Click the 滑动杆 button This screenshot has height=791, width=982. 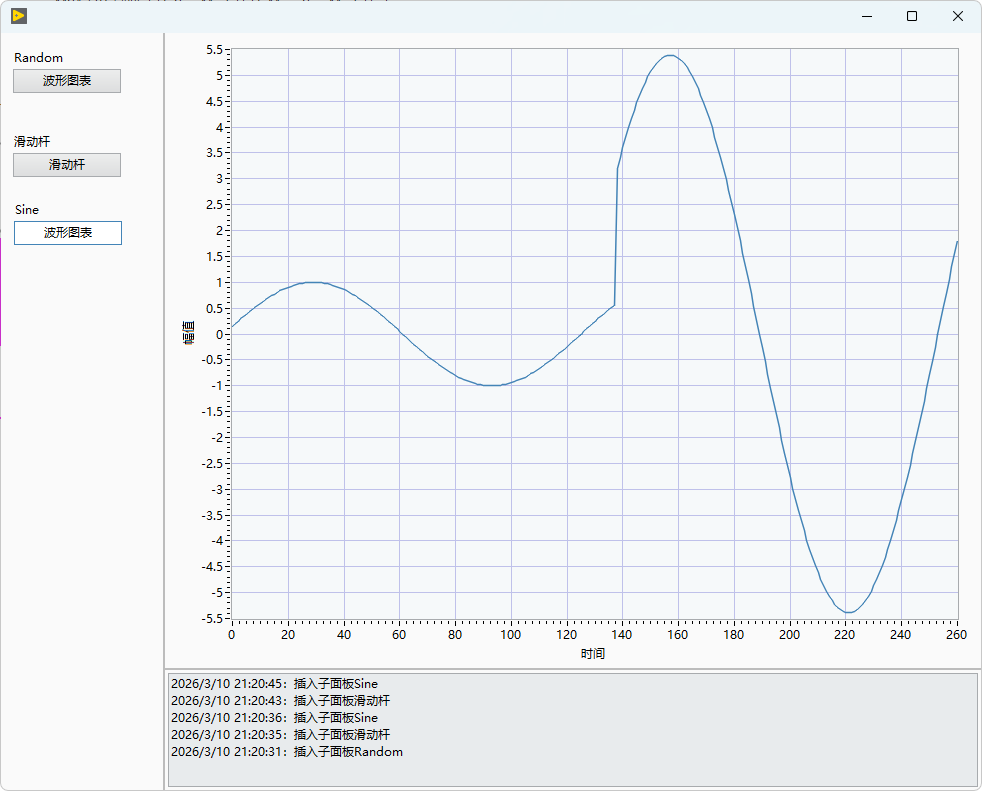[x=67, y=165]
